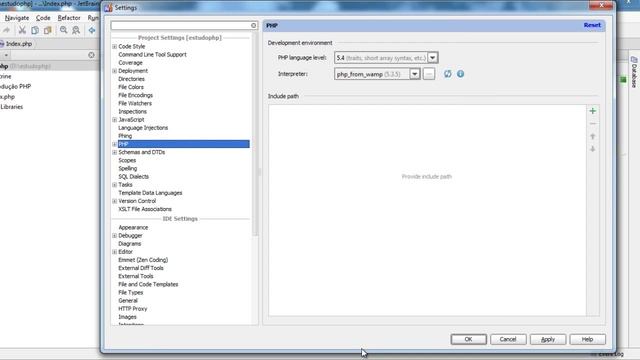640x360 pixels.
Task: Select Template Data Languages item
Action: click(x=150, y=193)
